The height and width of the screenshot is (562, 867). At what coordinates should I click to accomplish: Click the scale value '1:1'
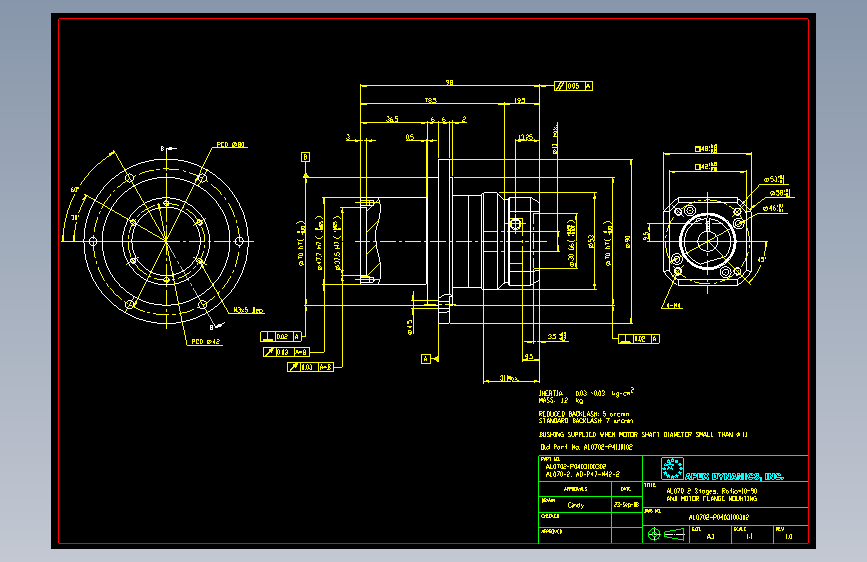[x=749, y=537]
